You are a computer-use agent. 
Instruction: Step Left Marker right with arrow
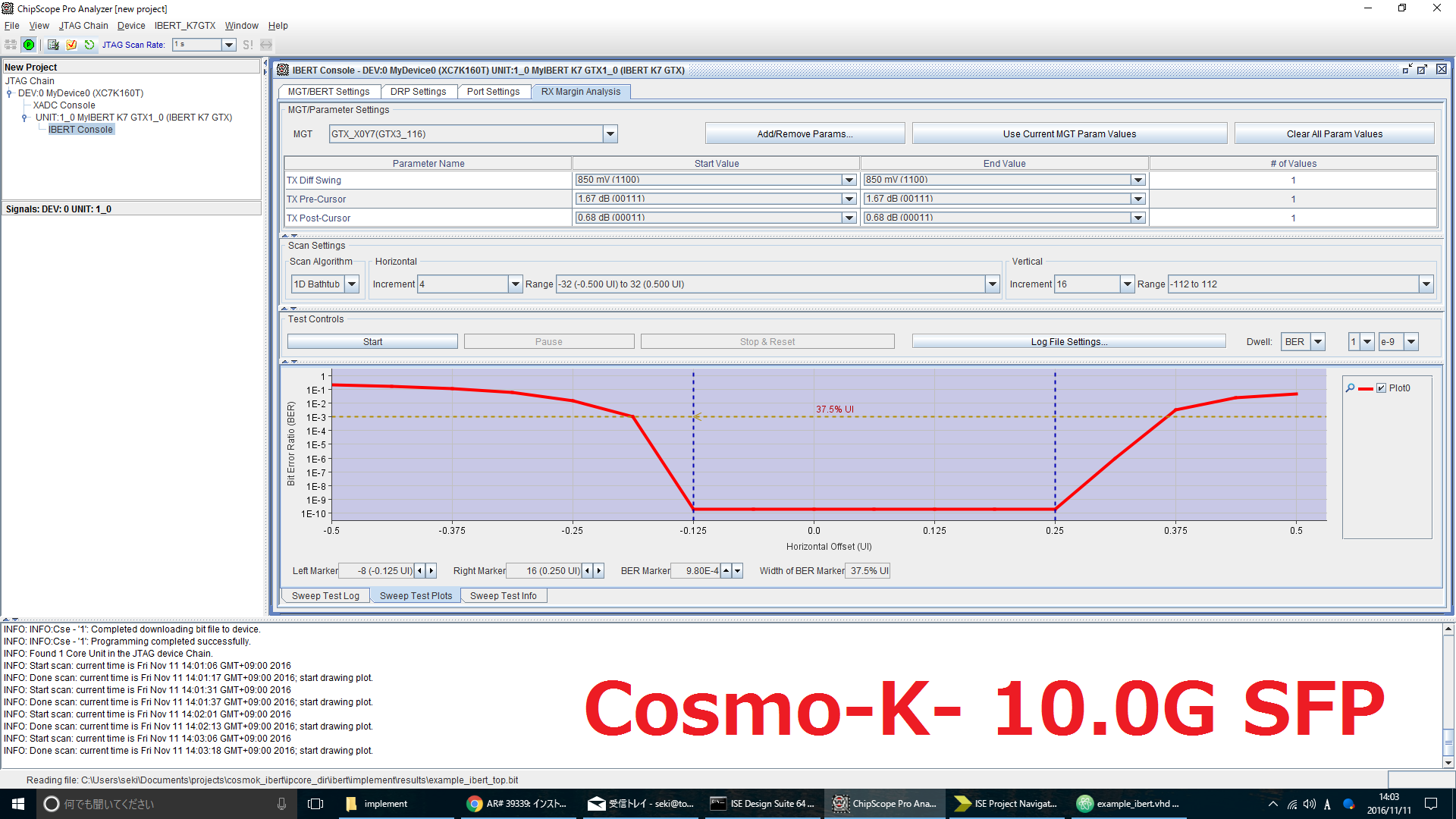tap(431, 570)
